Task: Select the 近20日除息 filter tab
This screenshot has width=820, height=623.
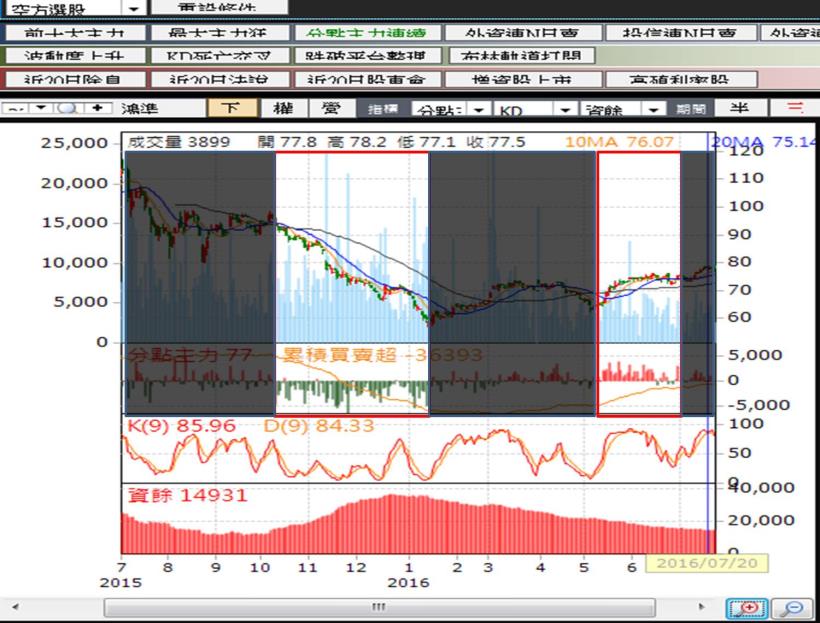Action: click(73, 79)
